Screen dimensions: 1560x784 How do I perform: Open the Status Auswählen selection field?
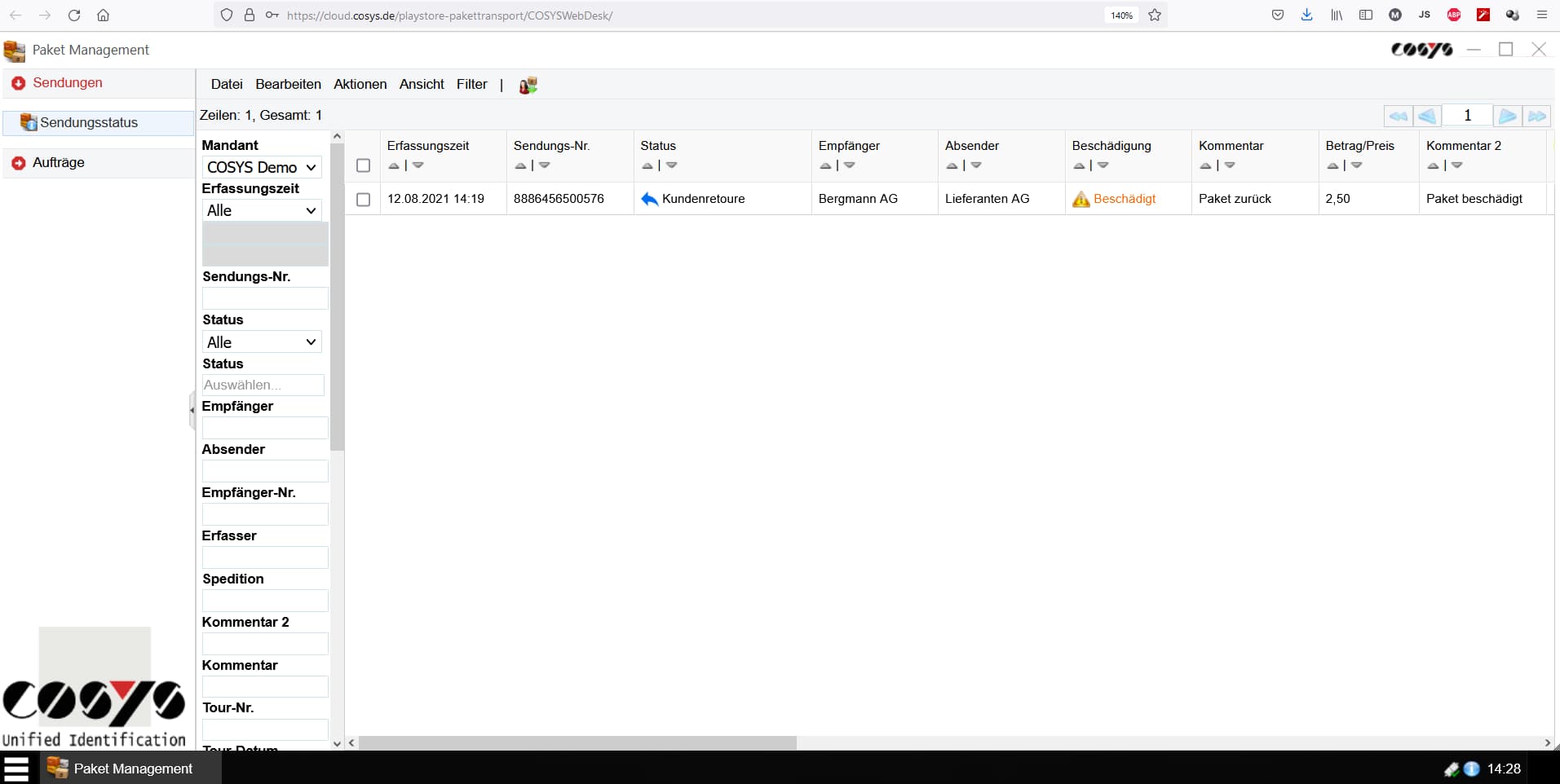(x=263, y=385)
